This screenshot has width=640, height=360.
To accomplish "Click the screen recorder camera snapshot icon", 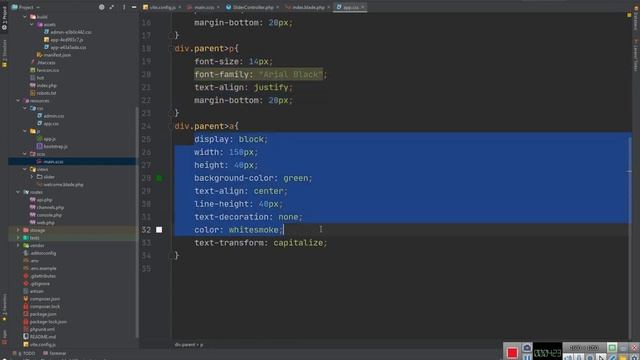I will coord(527,348).
